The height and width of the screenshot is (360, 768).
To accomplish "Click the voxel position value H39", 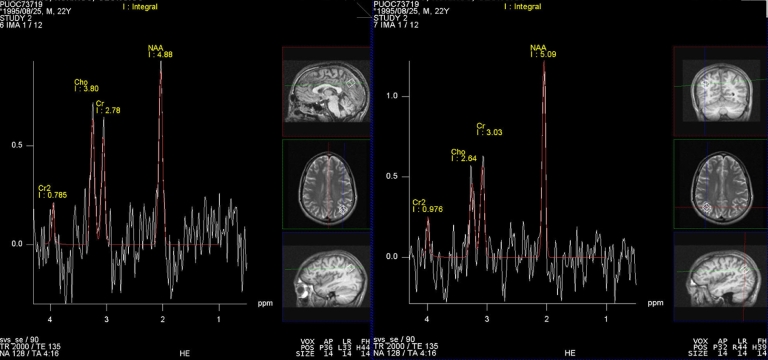I will click(x=762, y=347).
